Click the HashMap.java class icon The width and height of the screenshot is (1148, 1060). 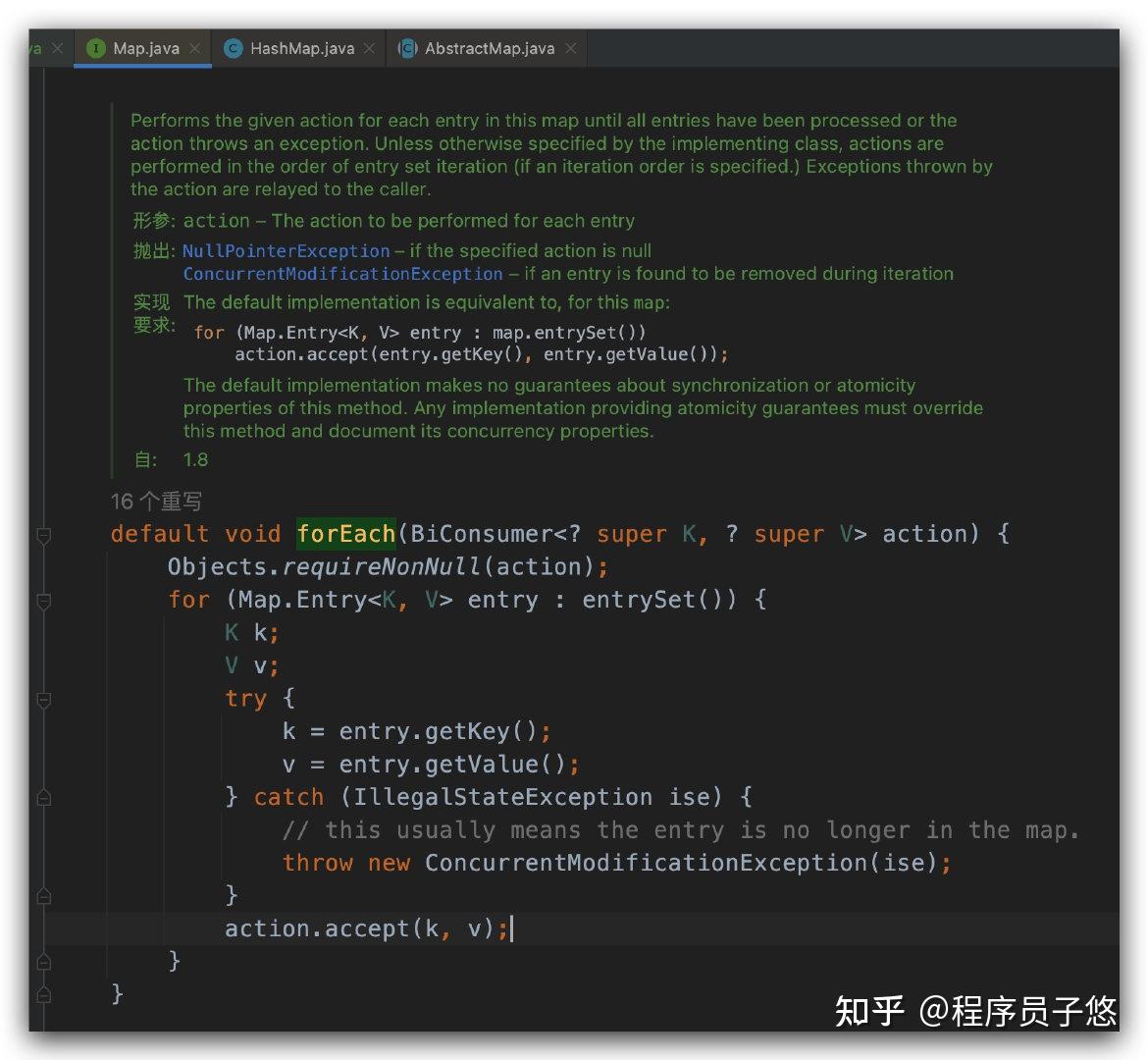[233, 48]
